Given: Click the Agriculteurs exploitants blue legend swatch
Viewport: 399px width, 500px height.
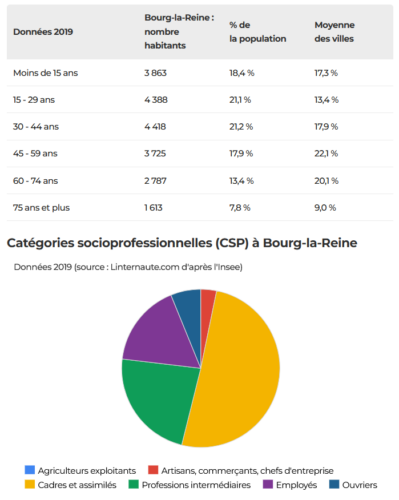Looking at the screenshot, I should click(30, 470).
